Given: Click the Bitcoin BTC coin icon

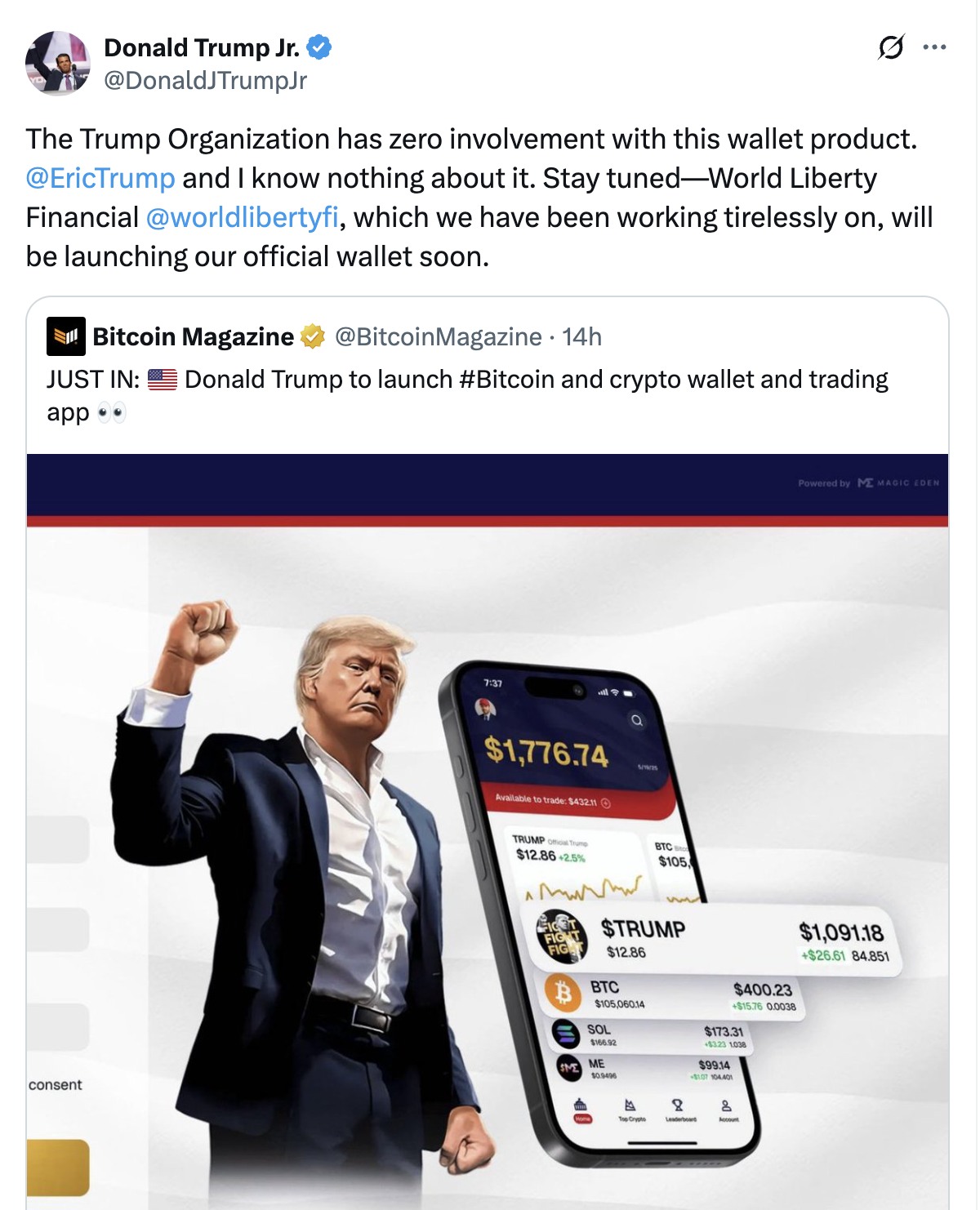Looking at the screenshot, I should [563, 993].
